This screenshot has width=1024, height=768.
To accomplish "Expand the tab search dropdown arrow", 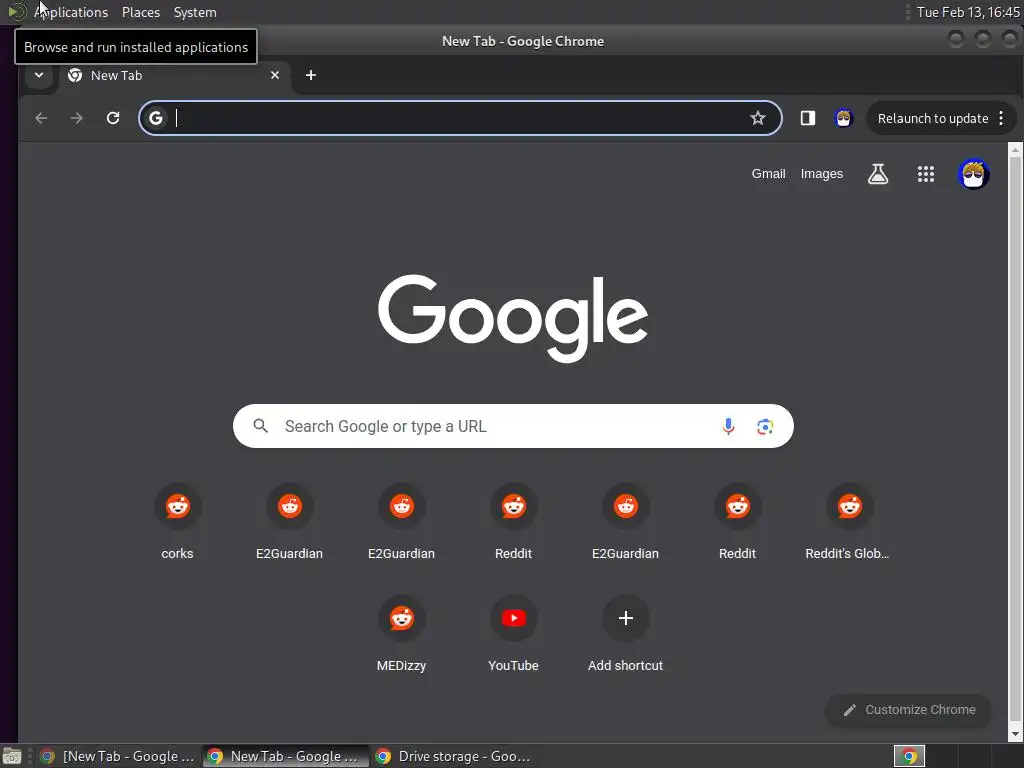I will pos(39,75).
